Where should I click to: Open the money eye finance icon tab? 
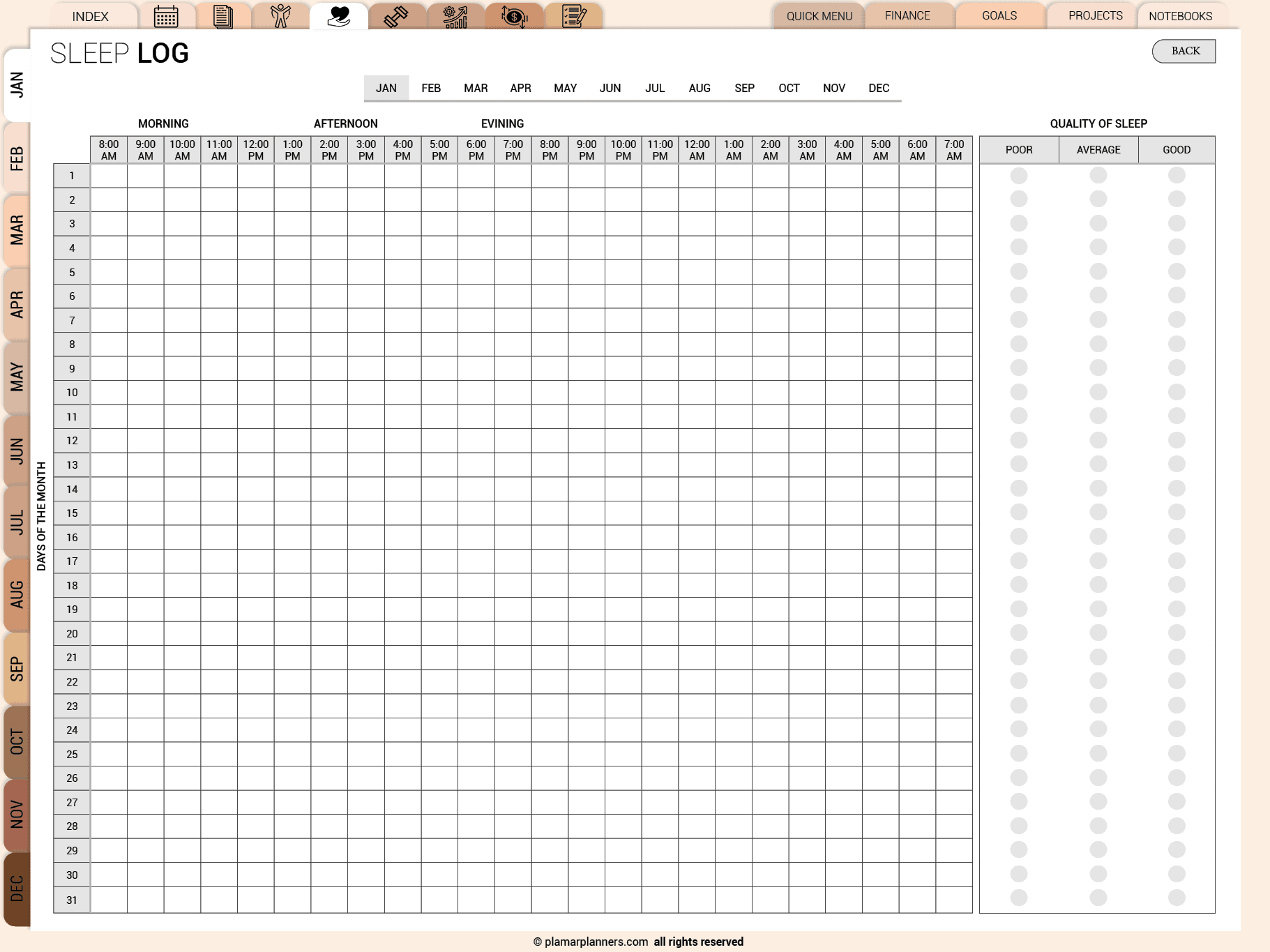(514, 16)
